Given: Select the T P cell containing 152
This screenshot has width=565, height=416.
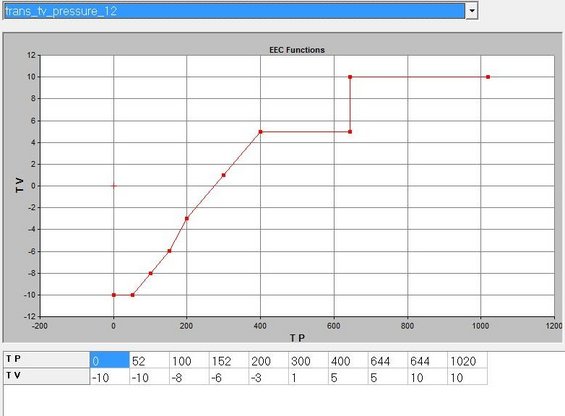Looking at the screenshot, I should (229, 360).
